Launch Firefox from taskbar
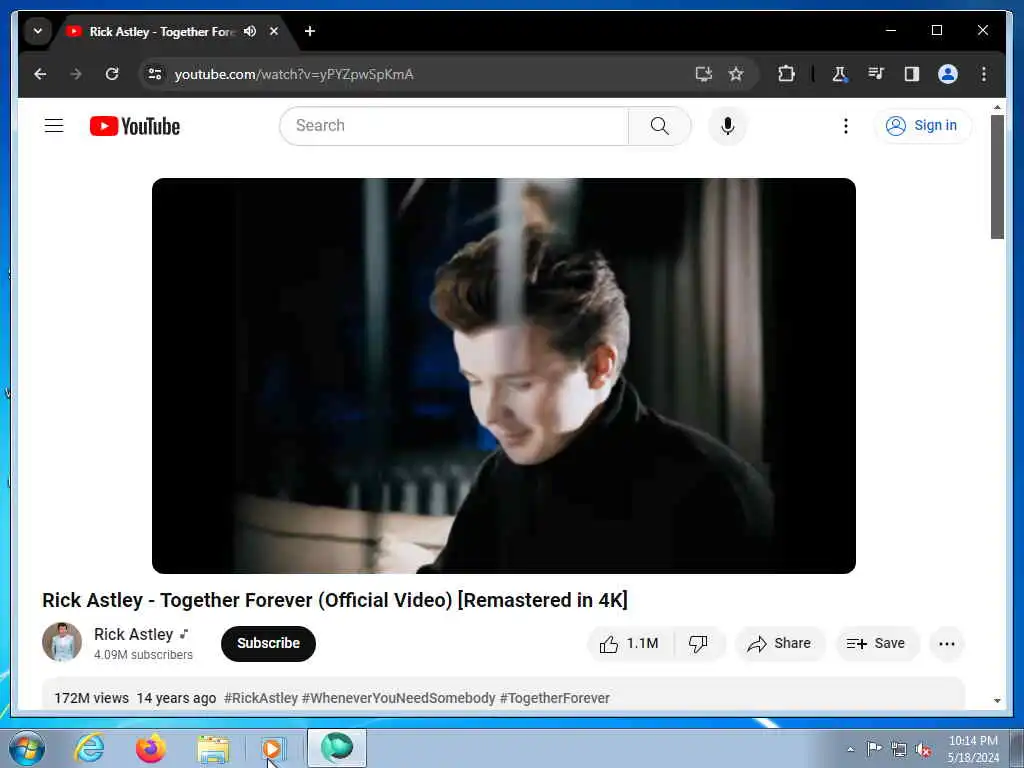The image size is (1024, 768). [x=151, y=748]
